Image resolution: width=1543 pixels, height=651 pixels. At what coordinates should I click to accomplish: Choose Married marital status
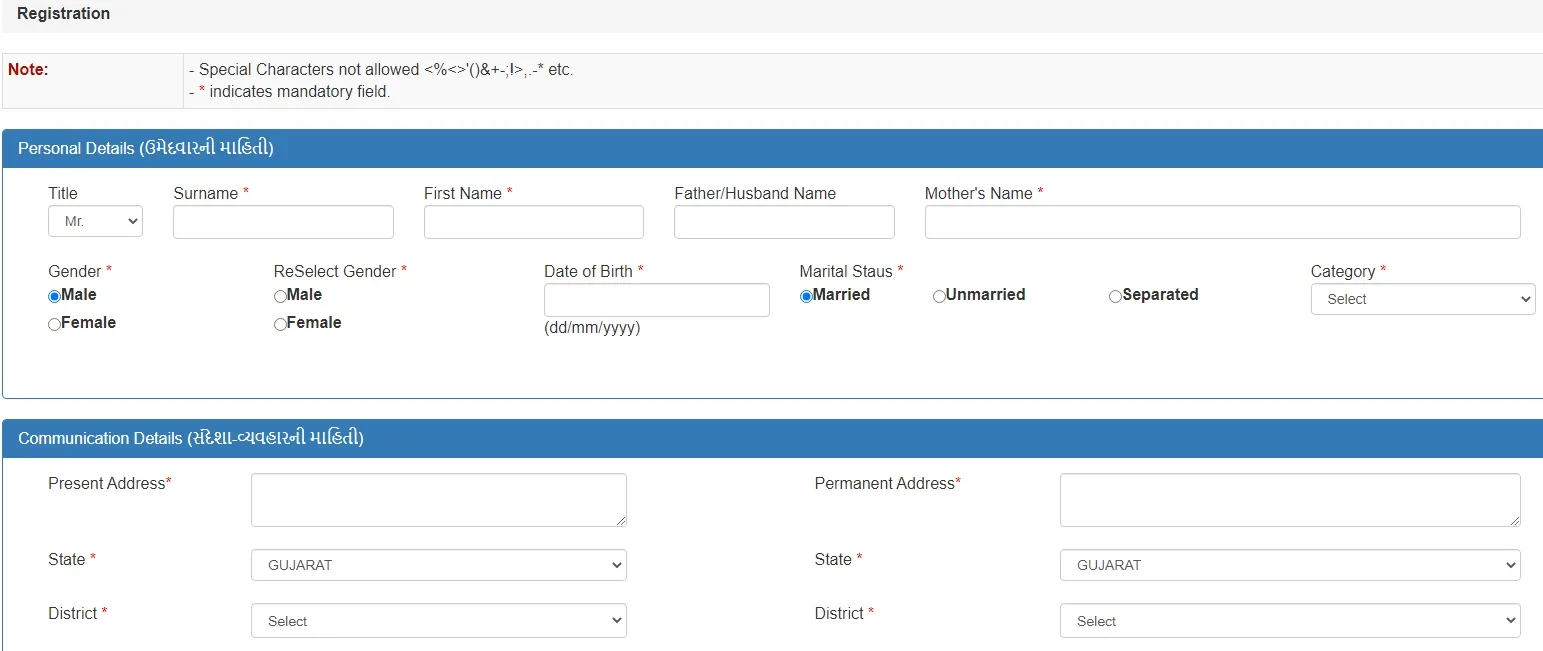pos(806,296)
